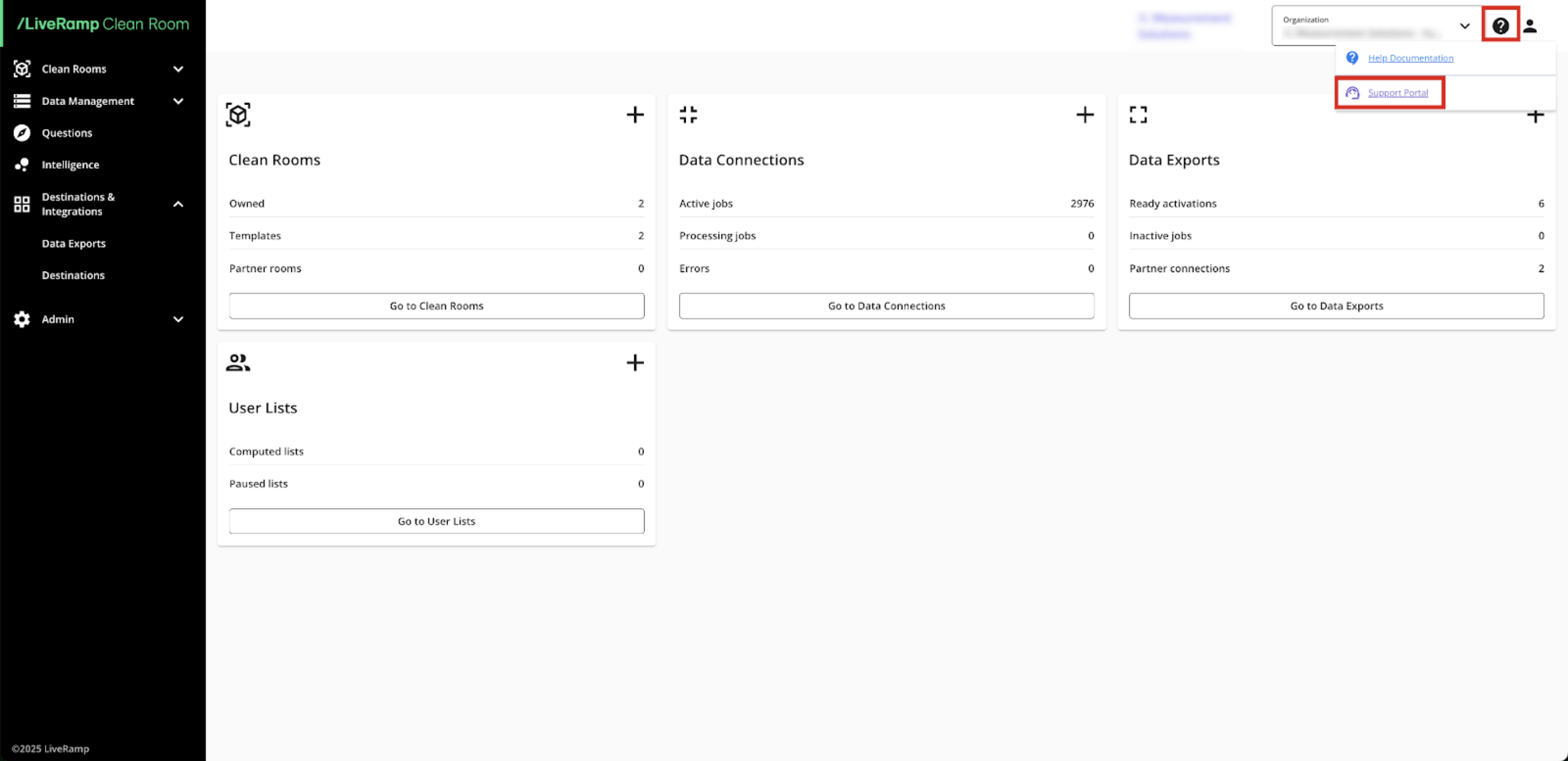Image resolution: width=1568 pixels, height=761 pixels.
Task: Click plus icon on Clean Rooms card
Action: pos(635,115)
